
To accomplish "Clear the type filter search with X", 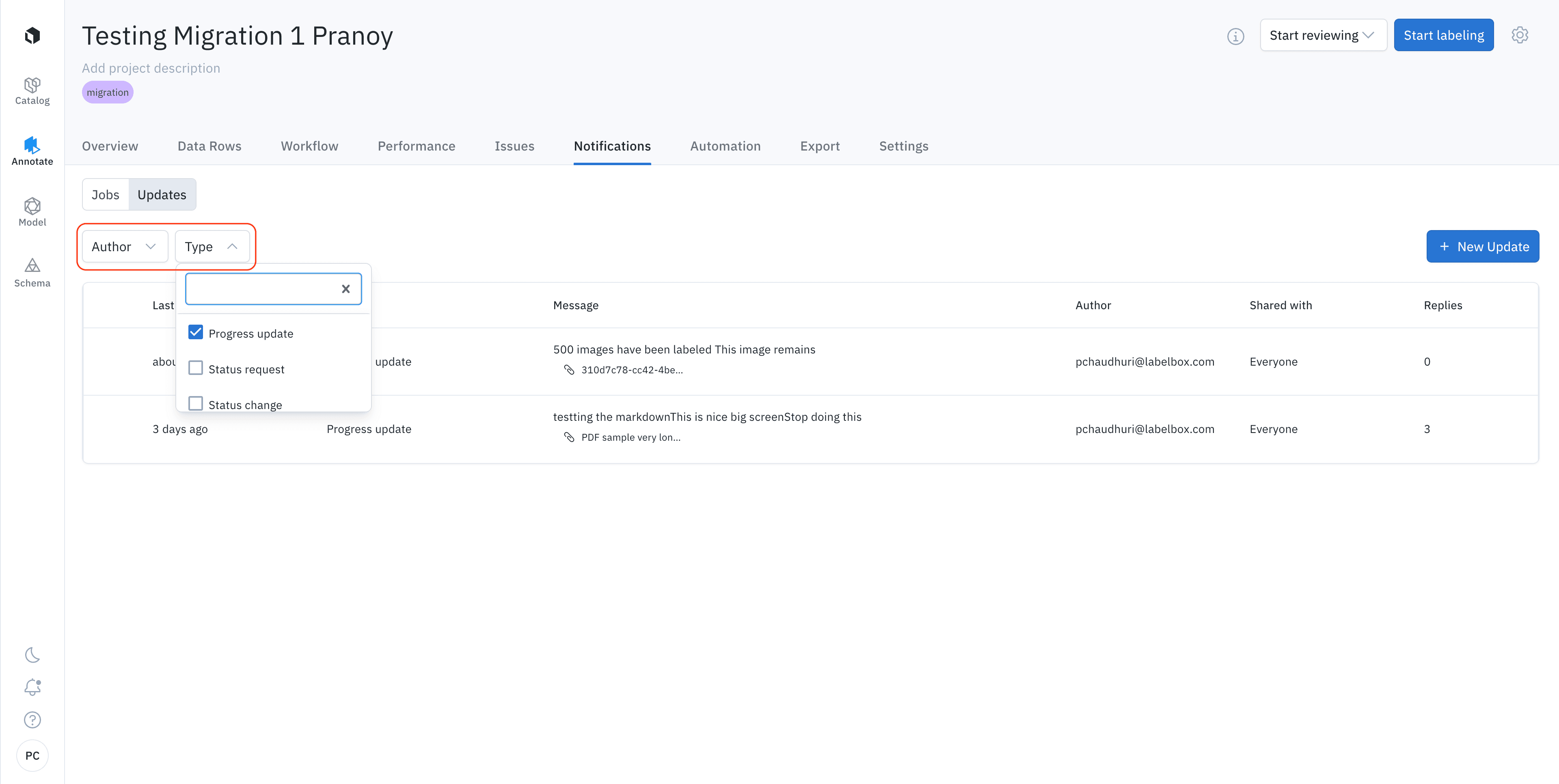I will tap(345, 289).
